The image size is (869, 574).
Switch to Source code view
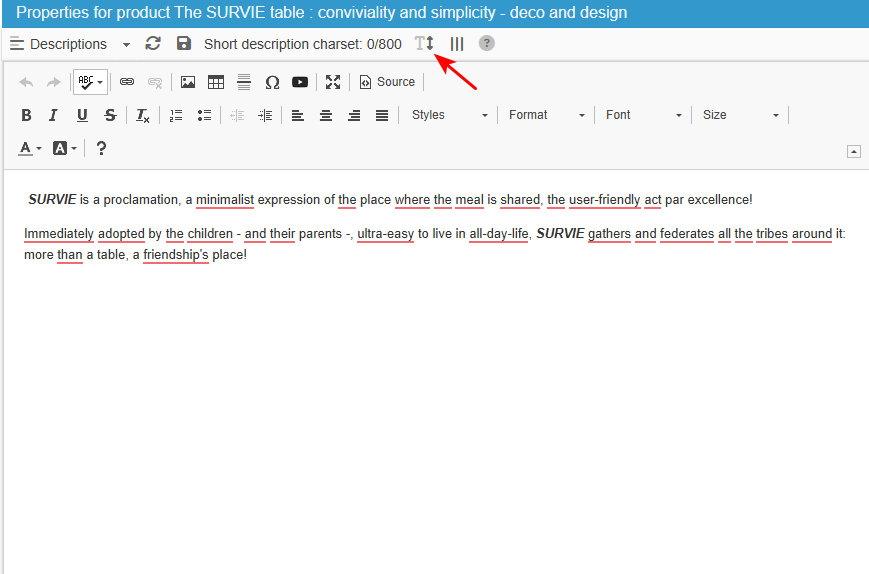click(387, 82)
